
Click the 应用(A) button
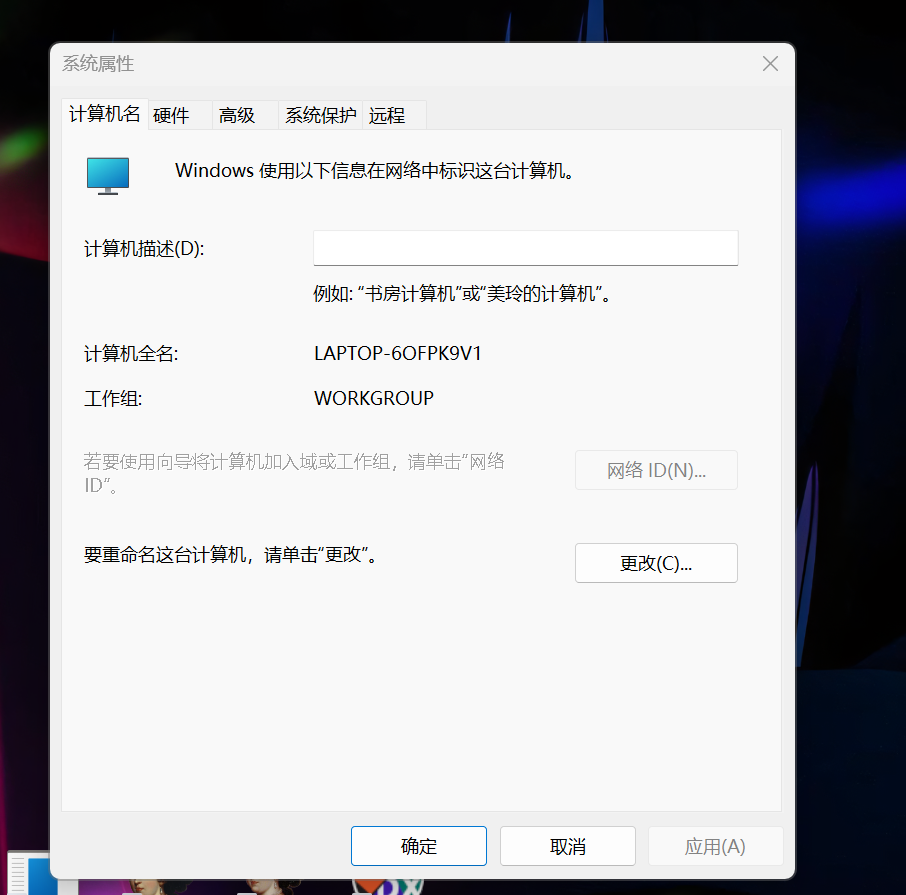715,846
